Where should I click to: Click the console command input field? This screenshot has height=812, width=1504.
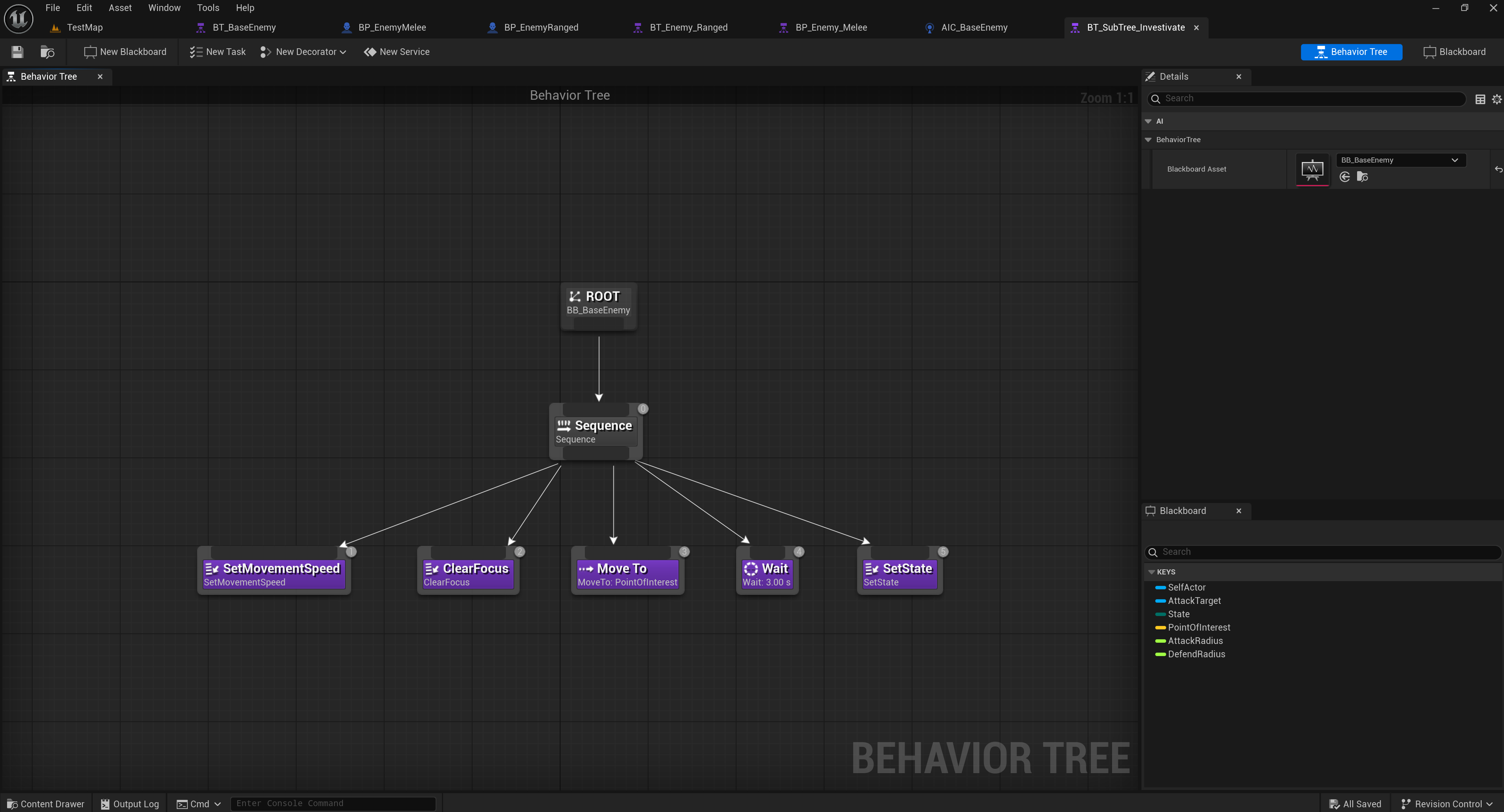(333, 804)
